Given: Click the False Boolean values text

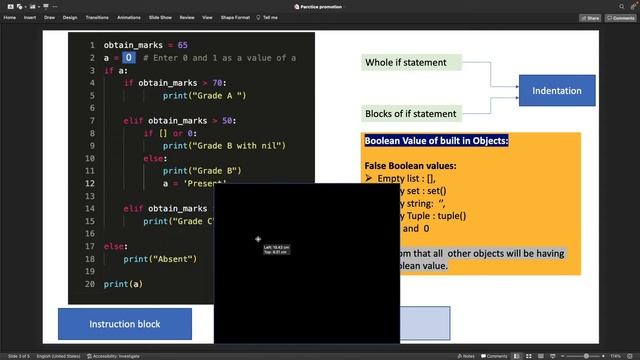Looking at the screenshot, I should [x=410, y=166].
